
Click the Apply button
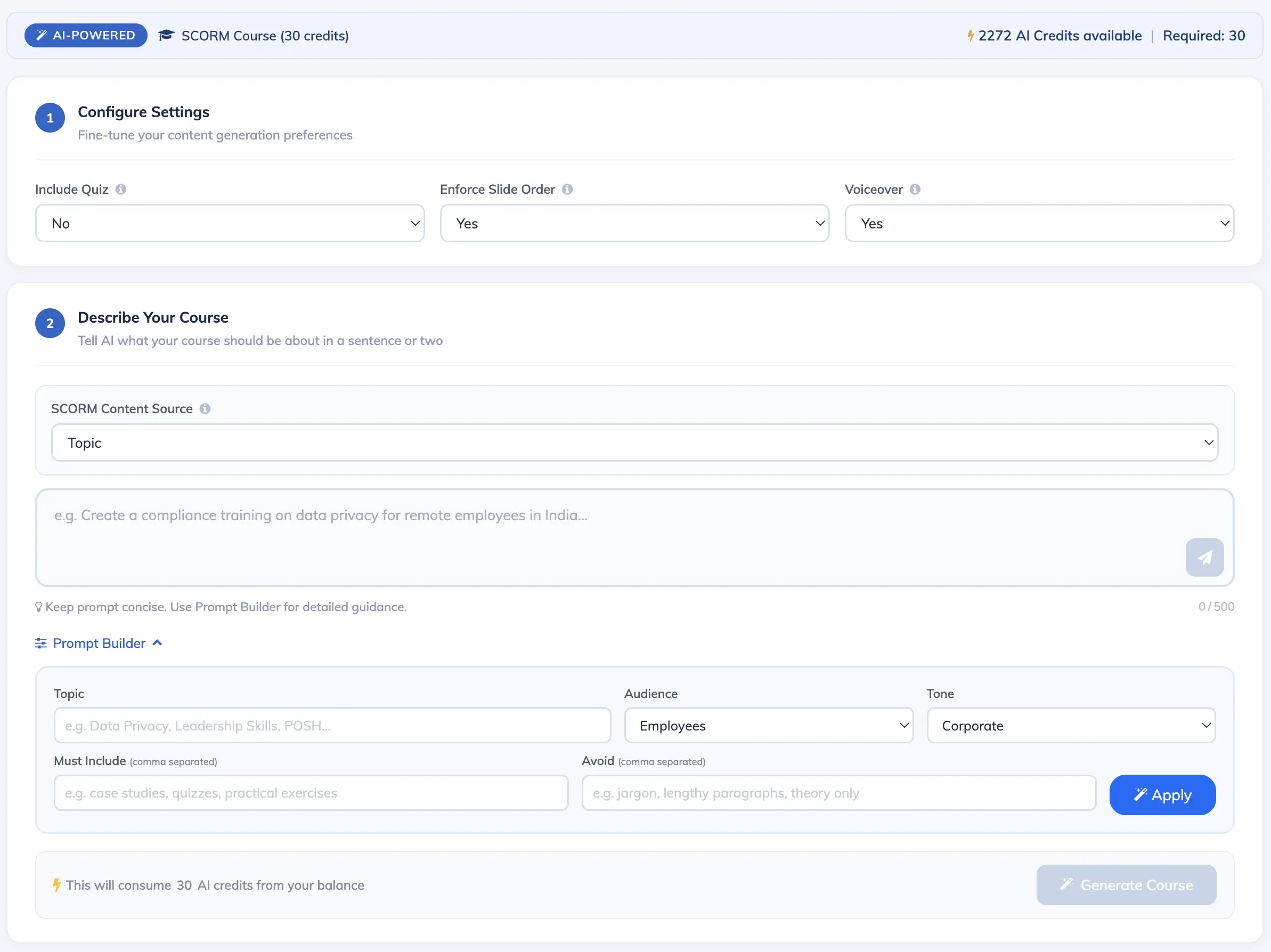click(x=1162, y=795)
